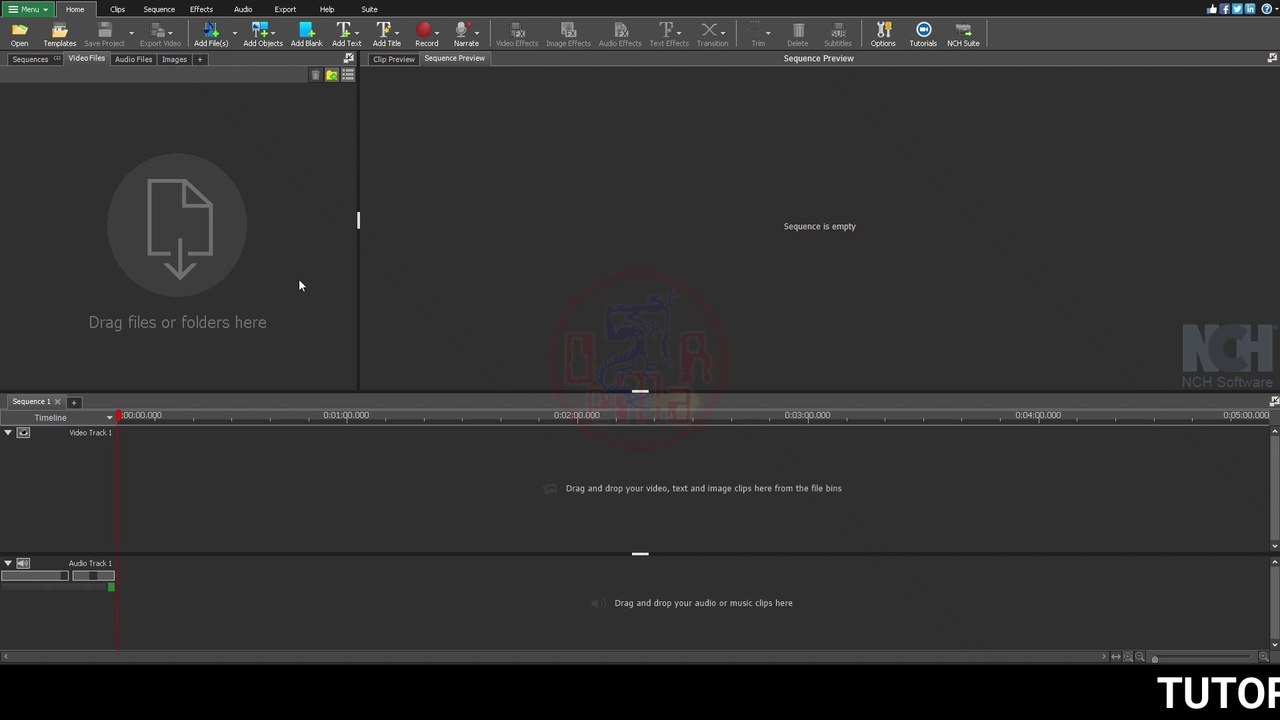Undock the file bin panel
Image resolution: width=1280 pixels, height=720 pixels.
pos(349,58)
